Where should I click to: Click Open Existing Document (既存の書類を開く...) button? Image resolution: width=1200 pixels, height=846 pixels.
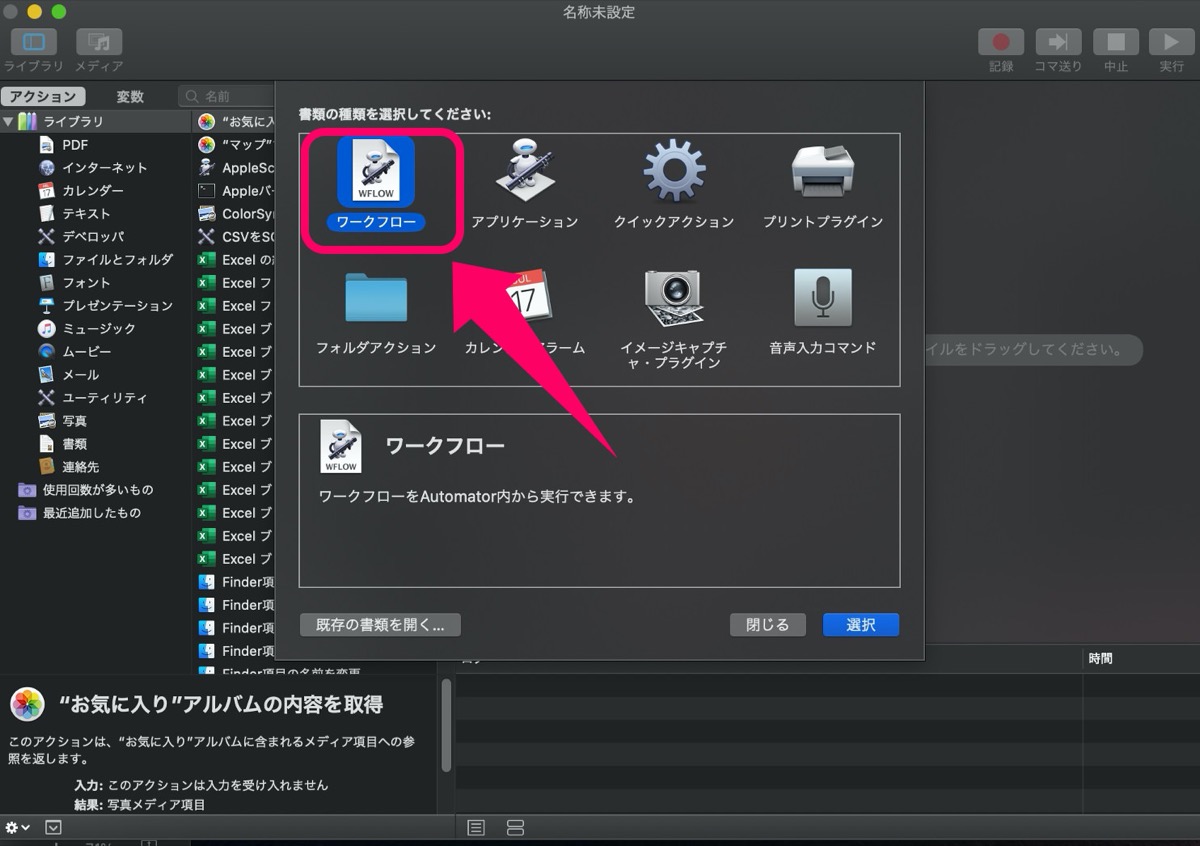380,625
